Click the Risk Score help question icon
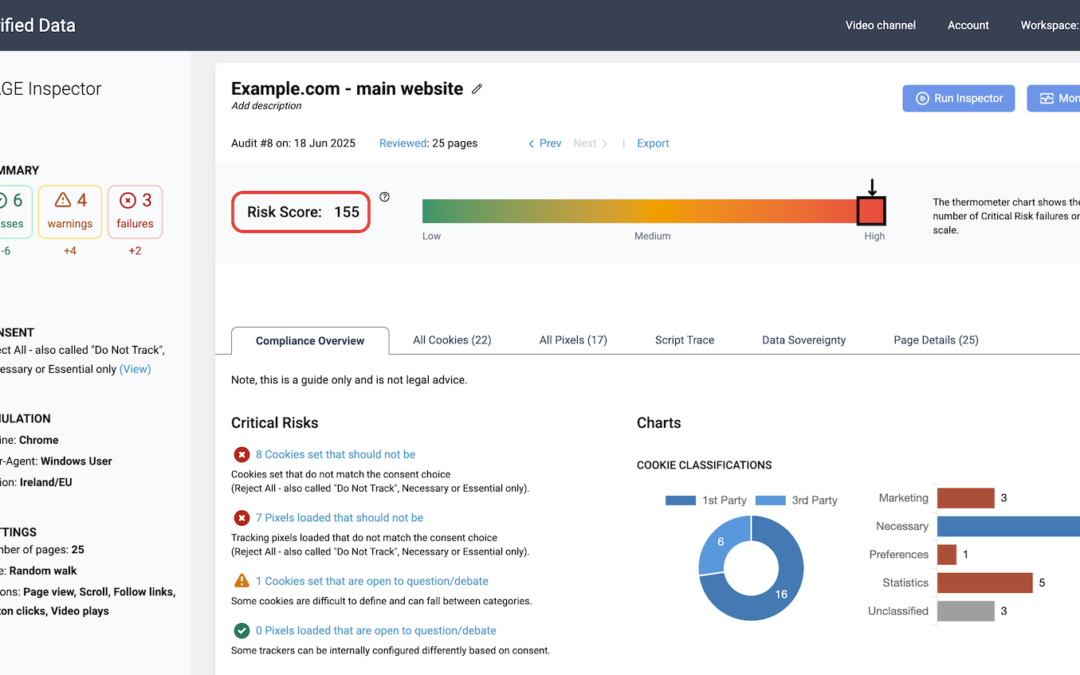The height and width of the screenshot is (675, 1080). (384, 197)
